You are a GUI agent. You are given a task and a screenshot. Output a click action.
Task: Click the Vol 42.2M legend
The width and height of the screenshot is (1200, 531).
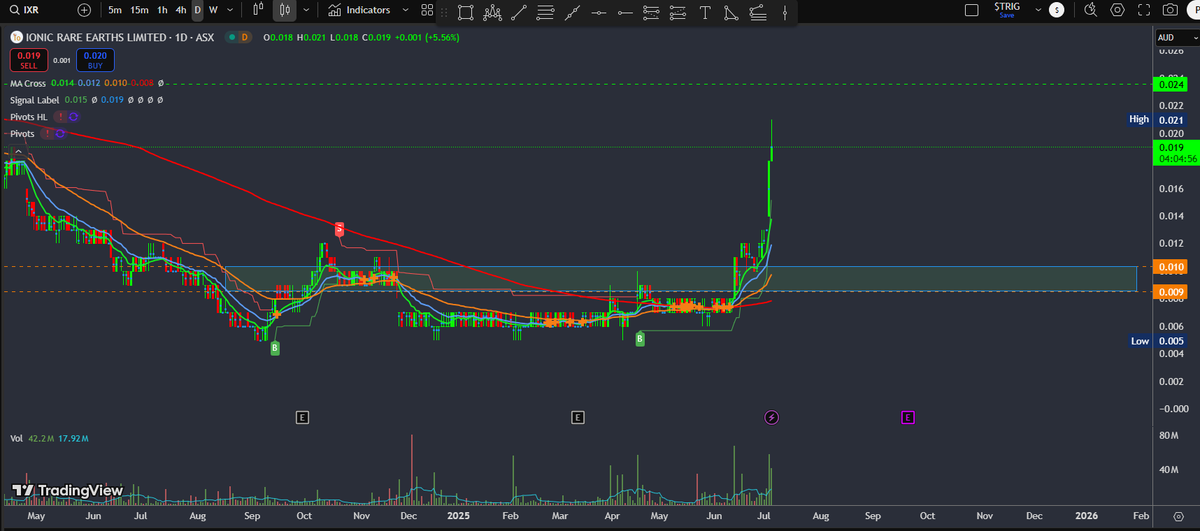(49, 439)
